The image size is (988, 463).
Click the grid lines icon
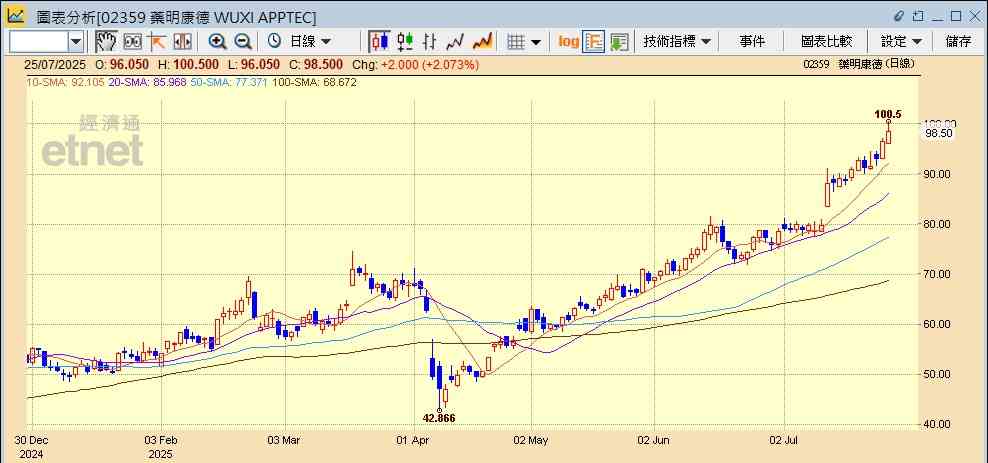tap(516, 42)
